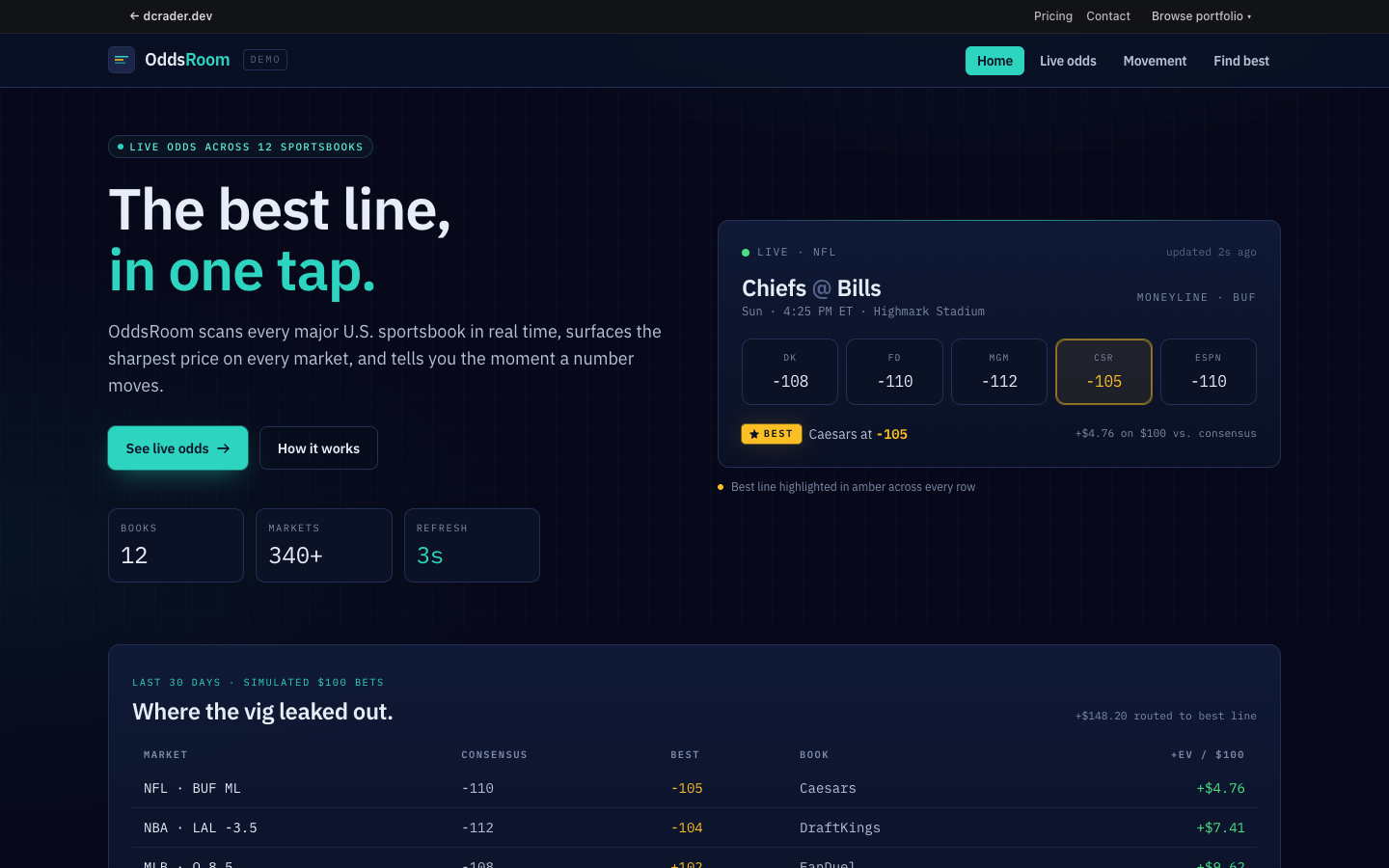Viewport: 1389px width, 868px height.
Task: Click 'Caesars at -105' text
Action: click(858, 435)
